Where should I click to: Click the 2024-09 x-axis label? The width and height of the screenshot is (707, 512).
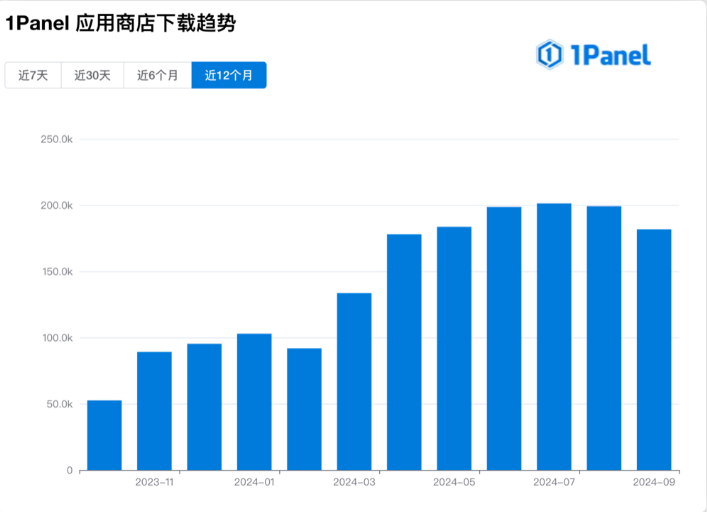pos(654,482)
